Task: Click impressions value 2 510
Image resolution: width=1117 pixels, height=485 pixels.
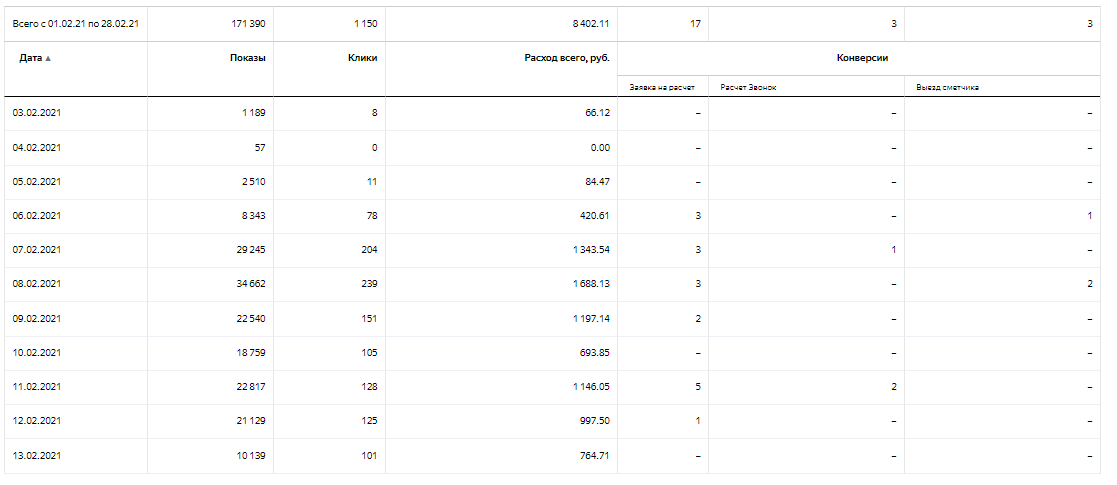Action: pos(253,181)
